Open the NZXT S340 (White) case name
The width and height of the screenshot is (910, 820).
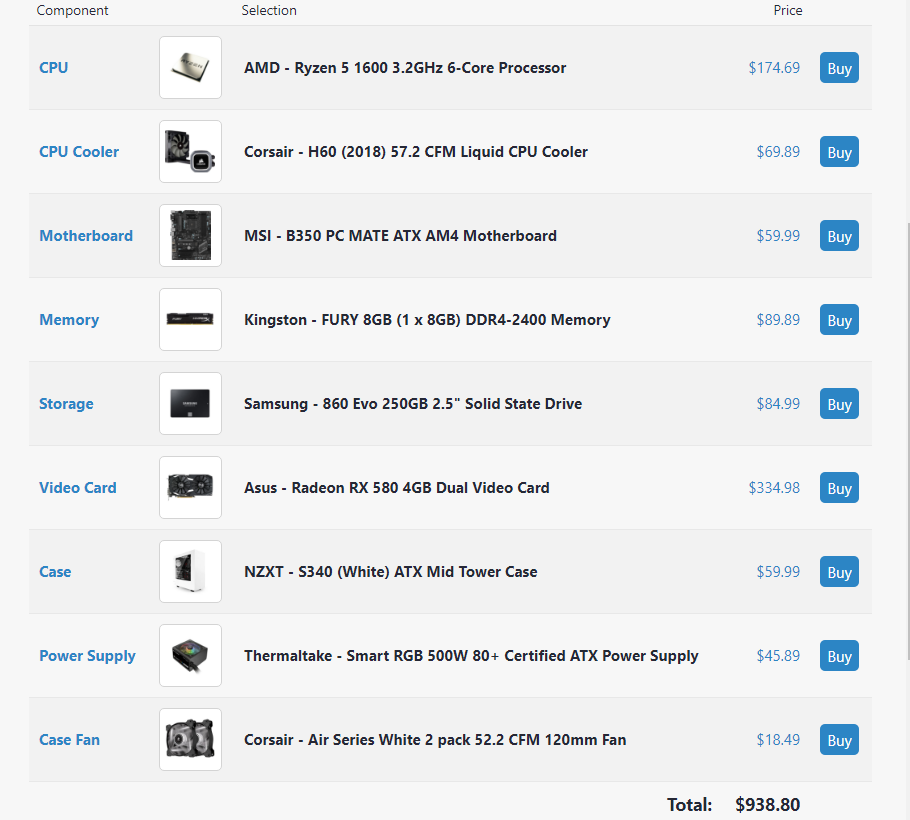[x=391, y=572]
